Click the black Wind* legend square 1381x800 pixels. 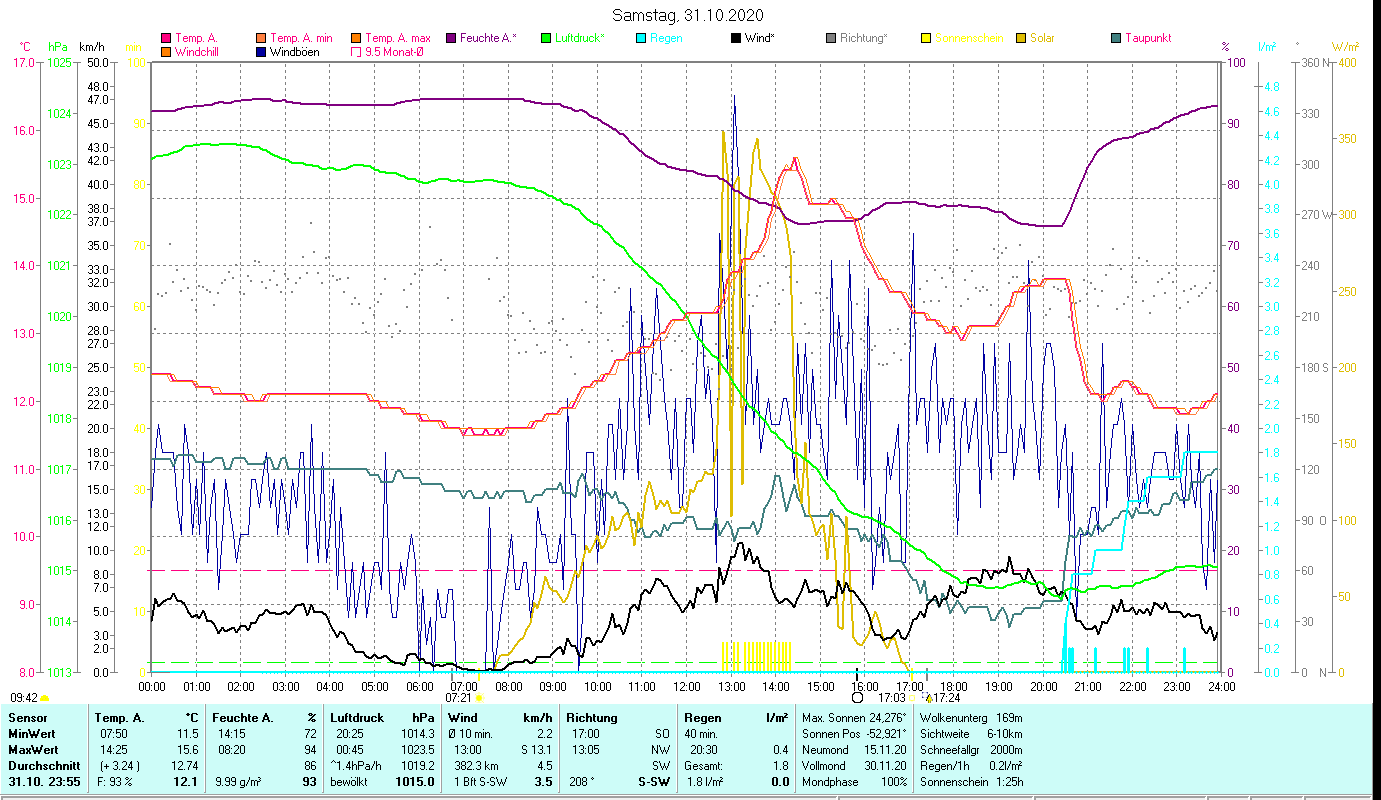pyautogui.click(x=736, y=38)
